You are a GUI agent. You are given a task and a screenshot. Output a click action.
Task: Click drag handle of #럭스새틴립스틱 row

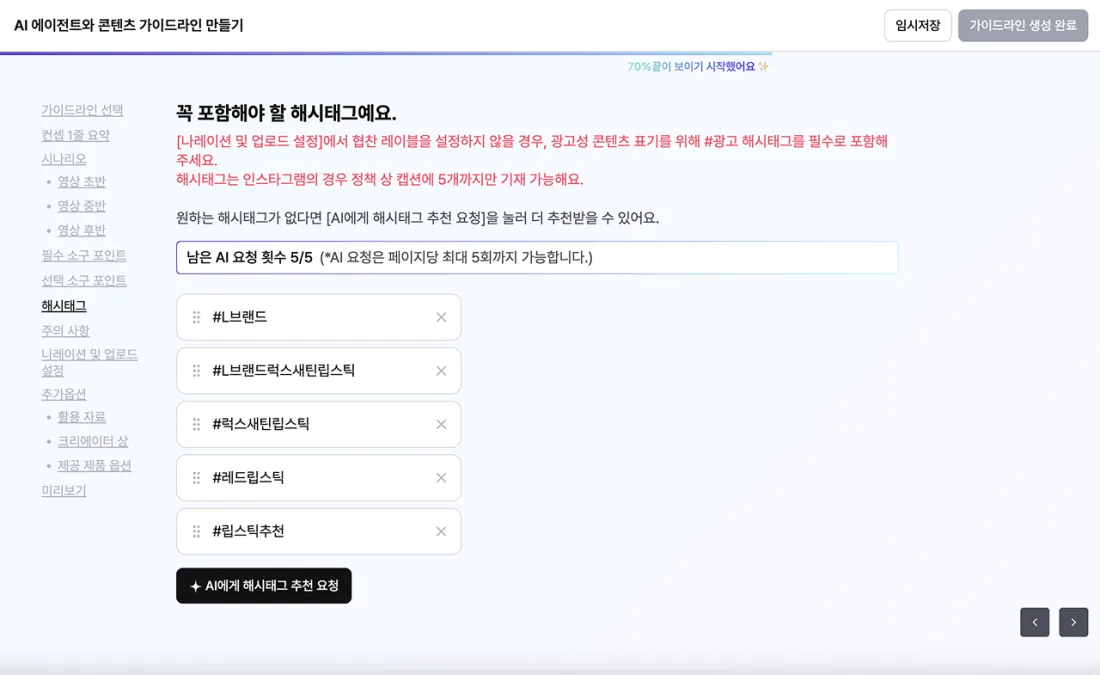196,425
